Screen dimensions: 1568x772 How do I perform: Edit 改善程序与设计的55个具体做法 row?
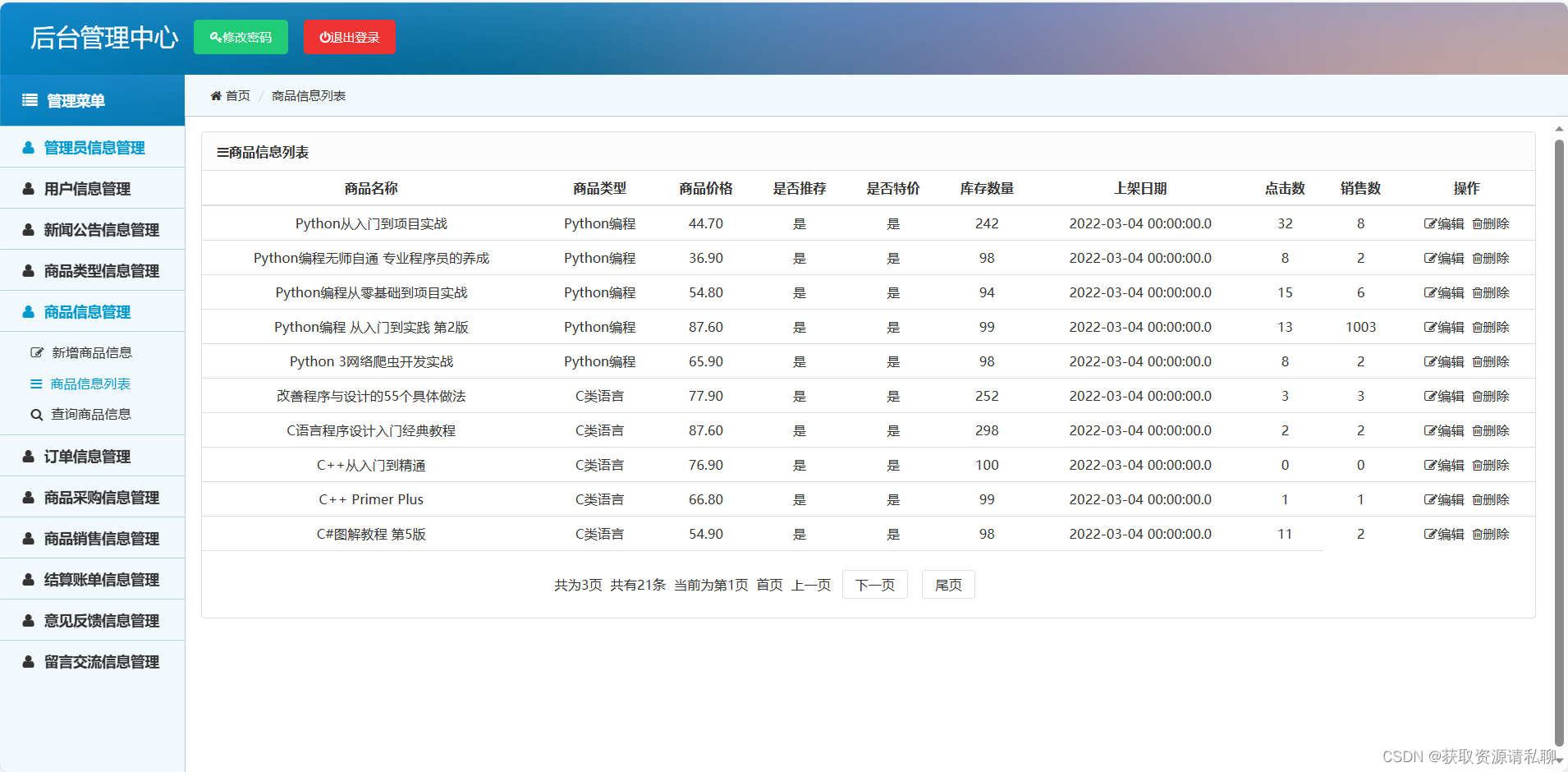[1444, 396]
